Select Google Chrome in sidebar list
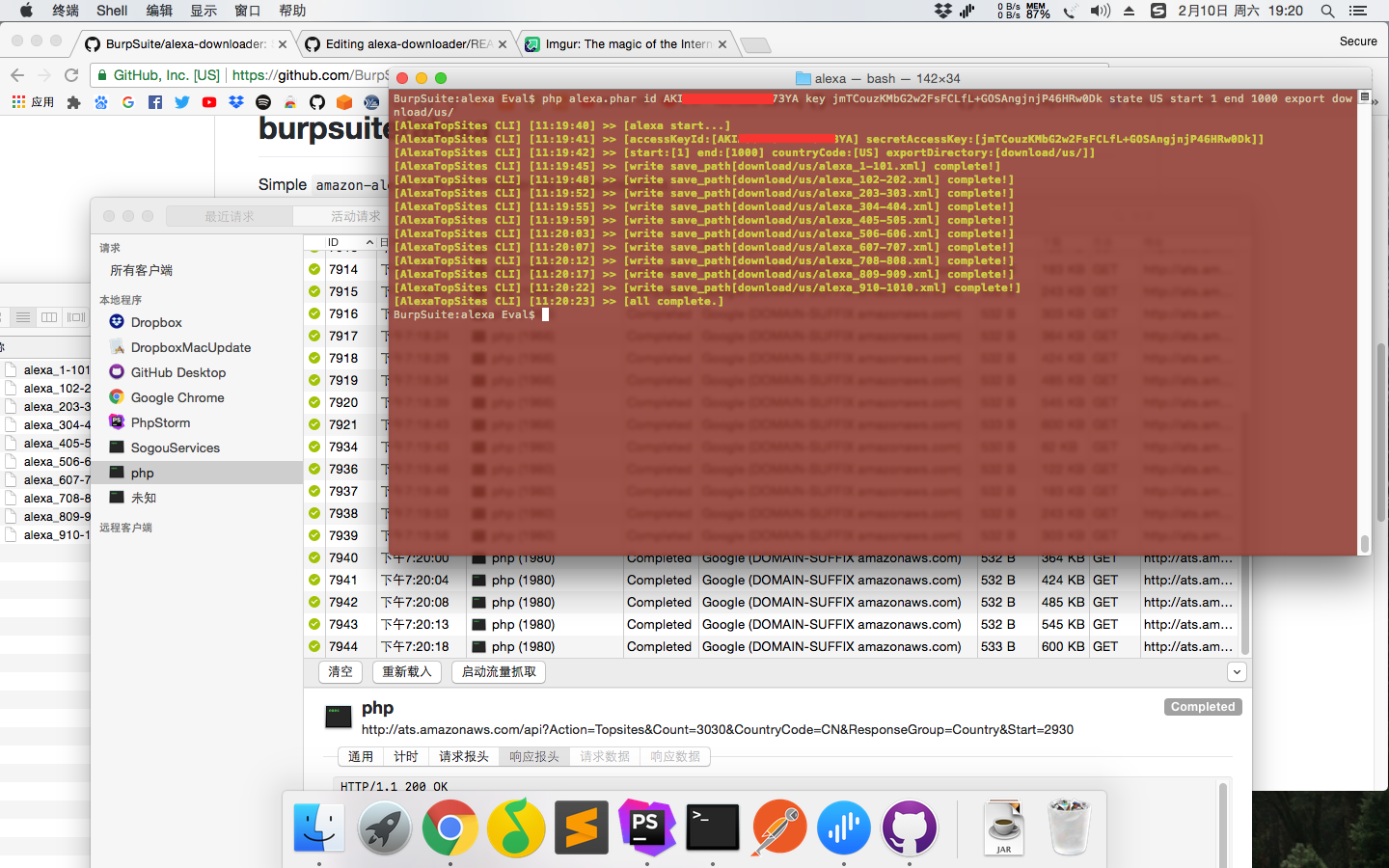 197,397
